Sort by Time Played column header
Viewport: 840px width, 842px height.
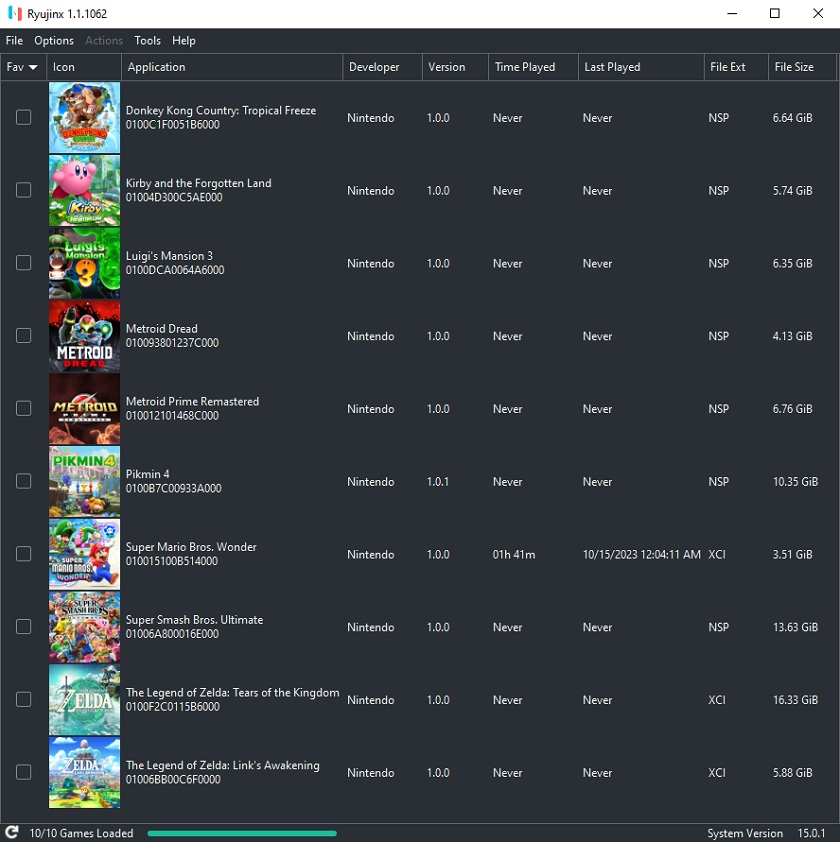[533, 67]
